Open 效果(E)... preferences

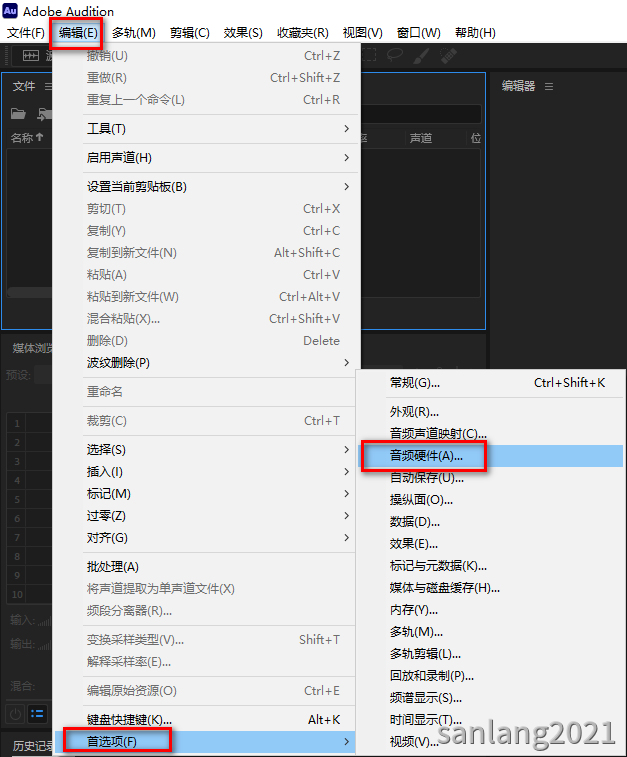click(x=491, y=544)
